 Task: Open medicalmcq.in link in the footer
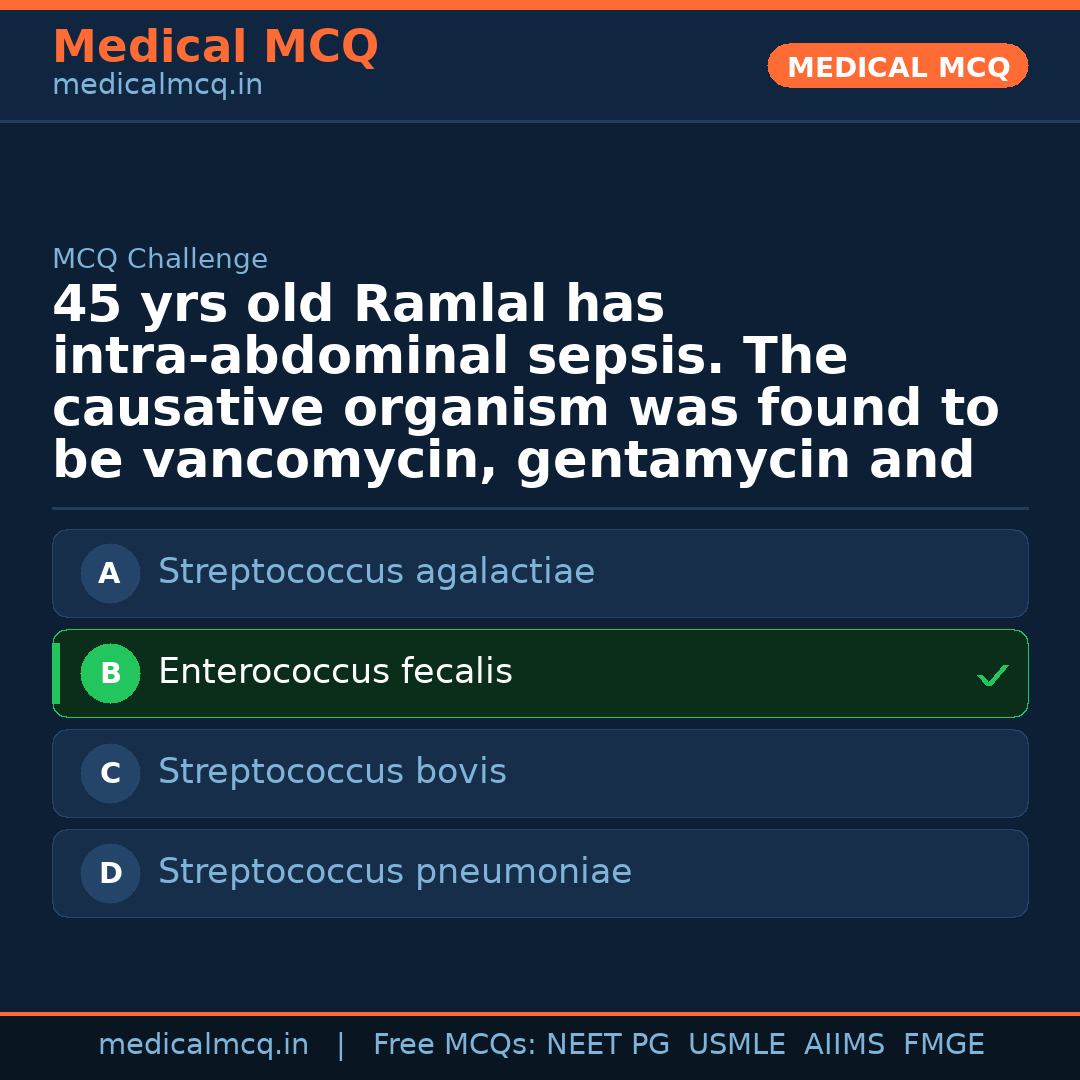point(203,1045)
